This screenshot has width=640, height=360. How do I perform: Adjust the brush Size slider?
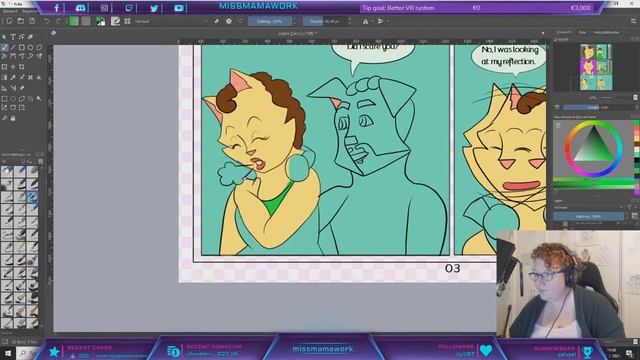pos(325,21)
